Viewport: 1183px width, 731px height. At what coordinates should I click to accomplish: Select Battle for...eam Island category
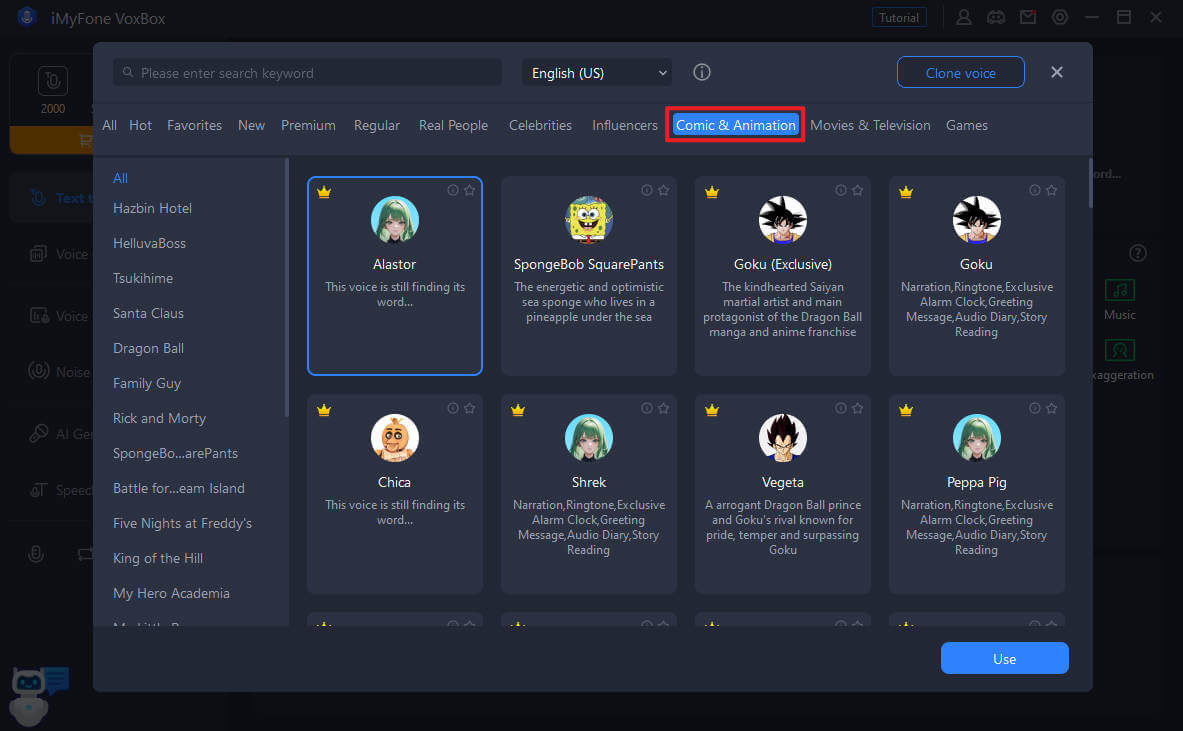pos(179,488)
